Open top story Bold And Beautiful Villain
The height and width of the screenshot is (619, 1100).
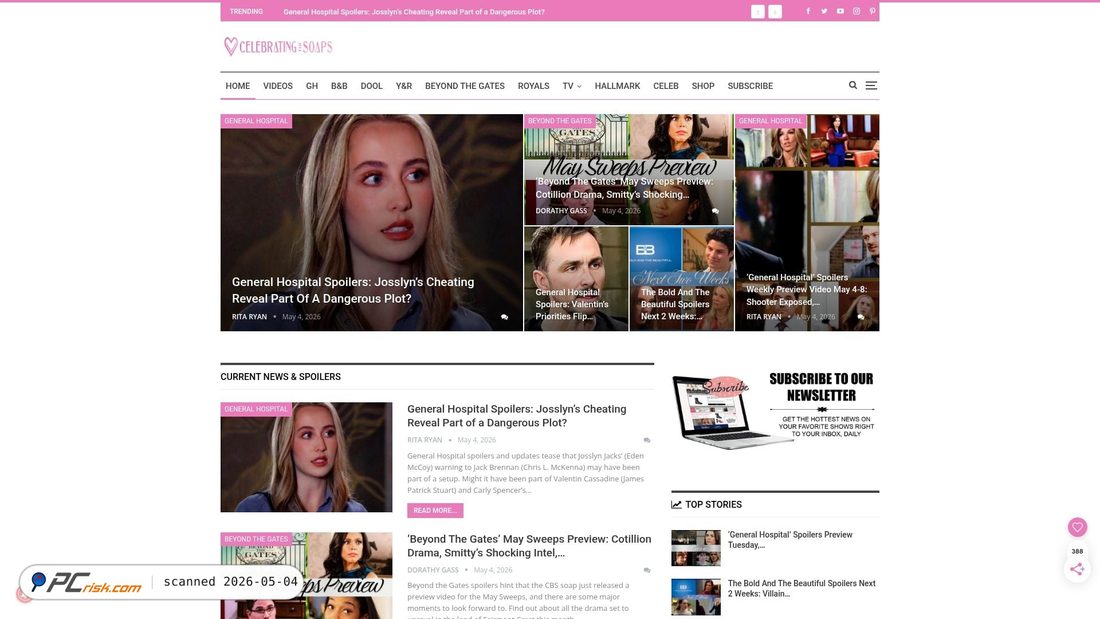801,588
